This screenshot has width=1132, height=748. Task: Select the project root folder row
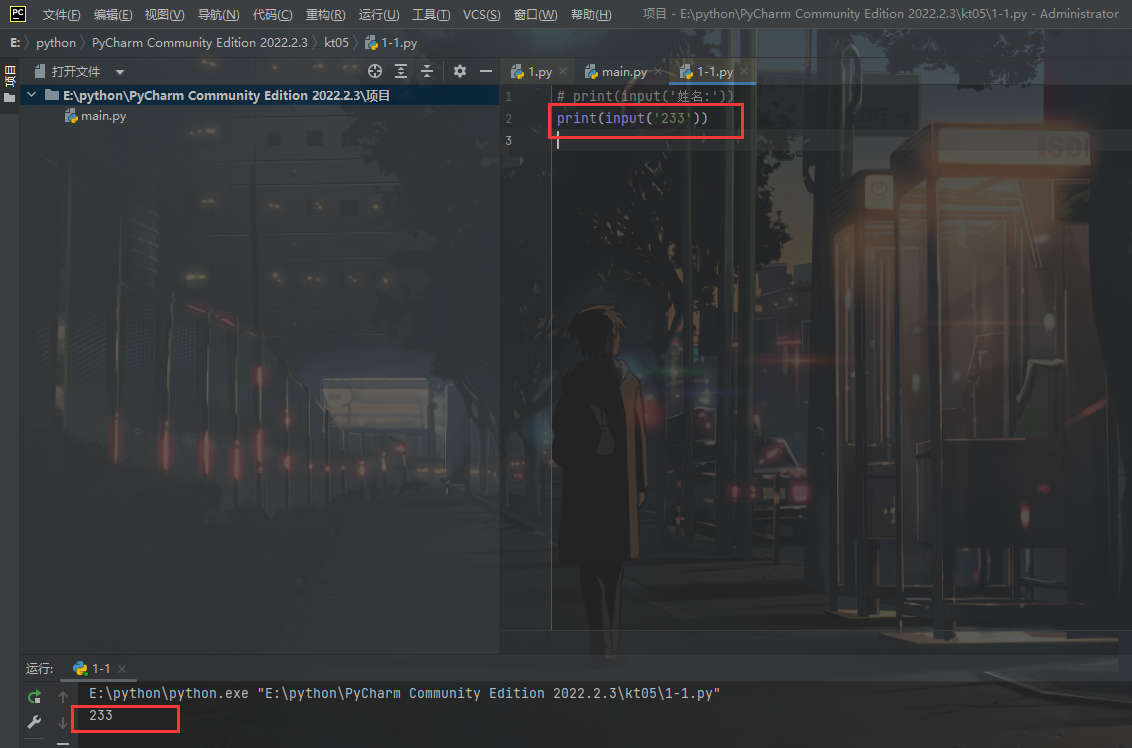point(259,95)
